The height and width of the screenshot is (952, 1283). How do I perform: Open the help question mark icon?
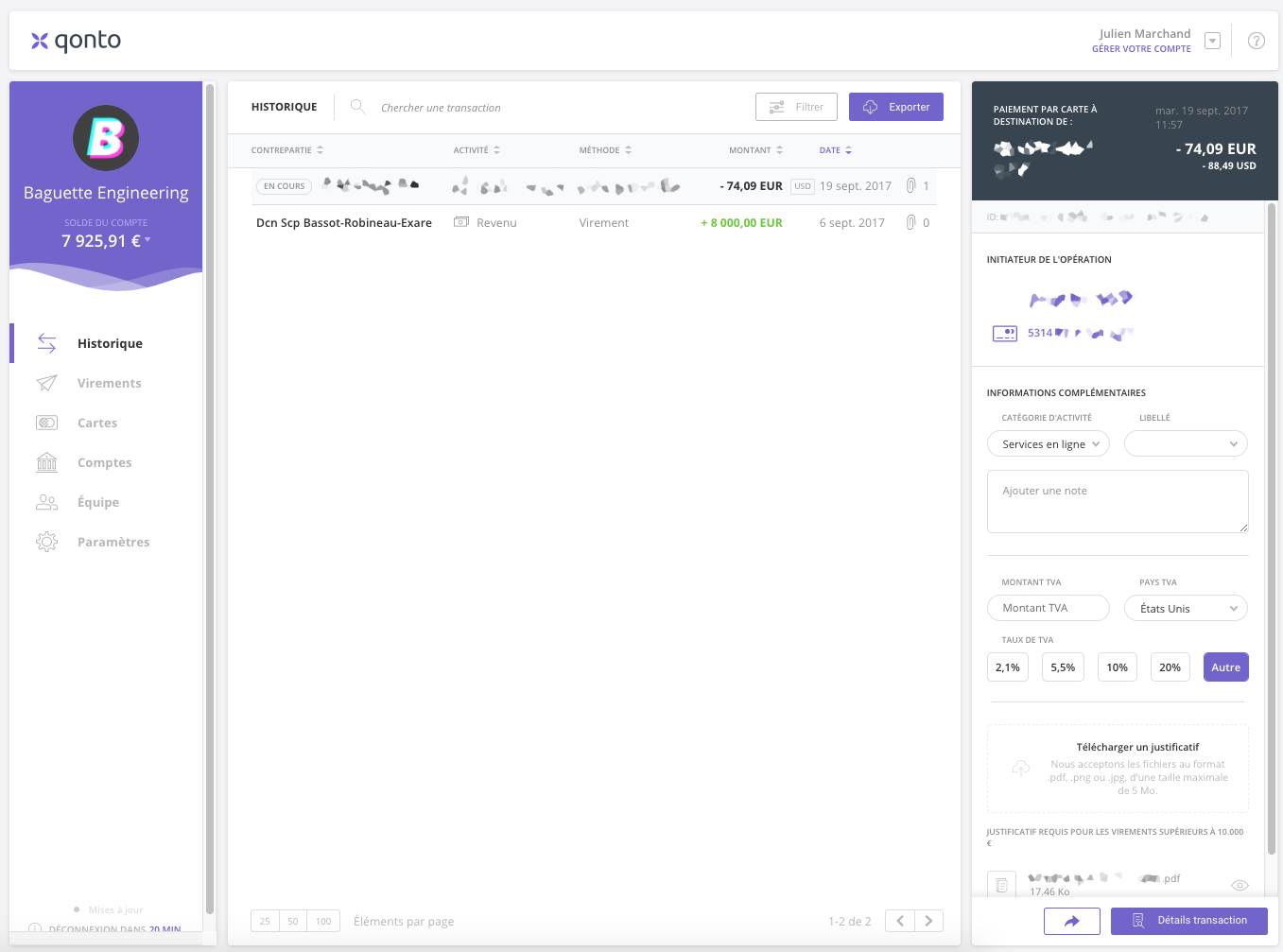pyautogui.click(x=1257, y=41)
